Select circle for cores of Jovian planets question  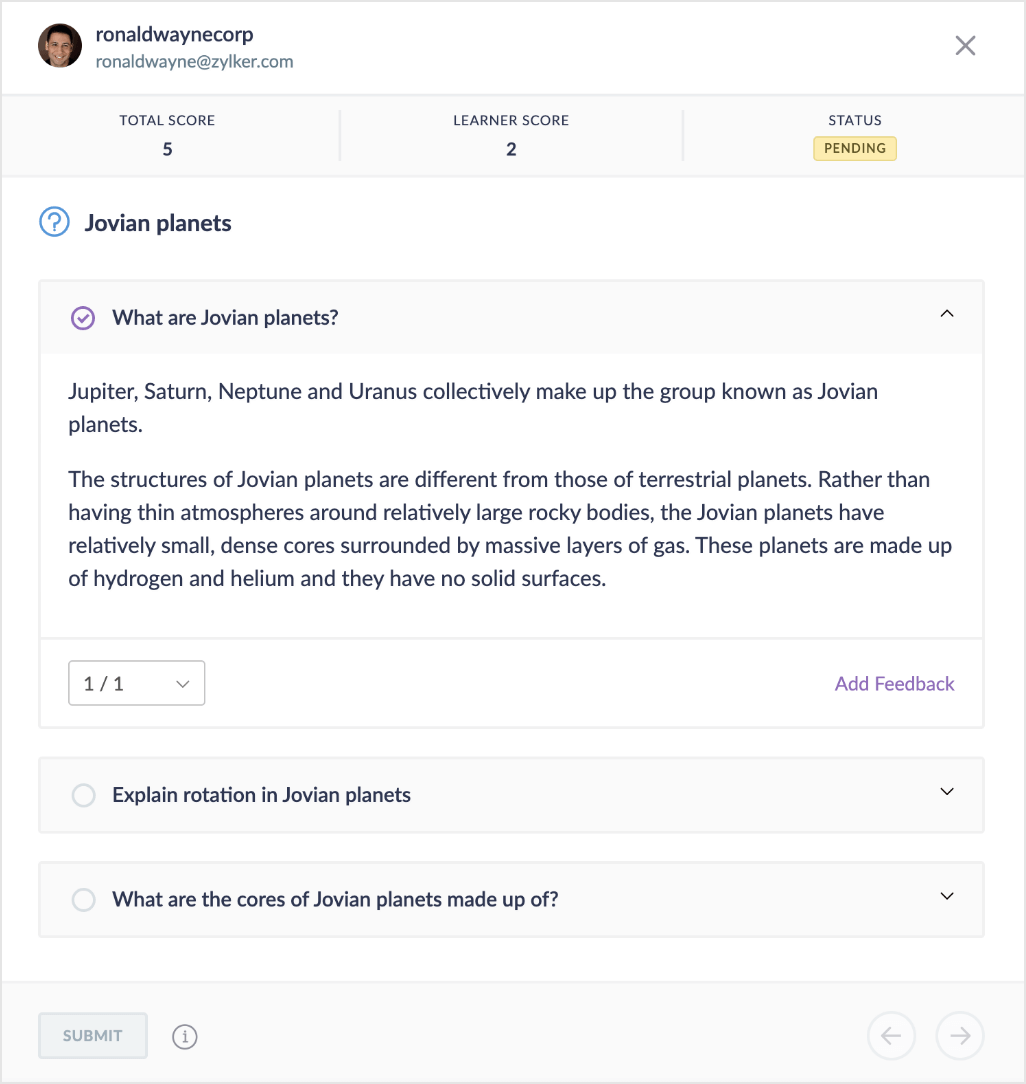[84, 899]
